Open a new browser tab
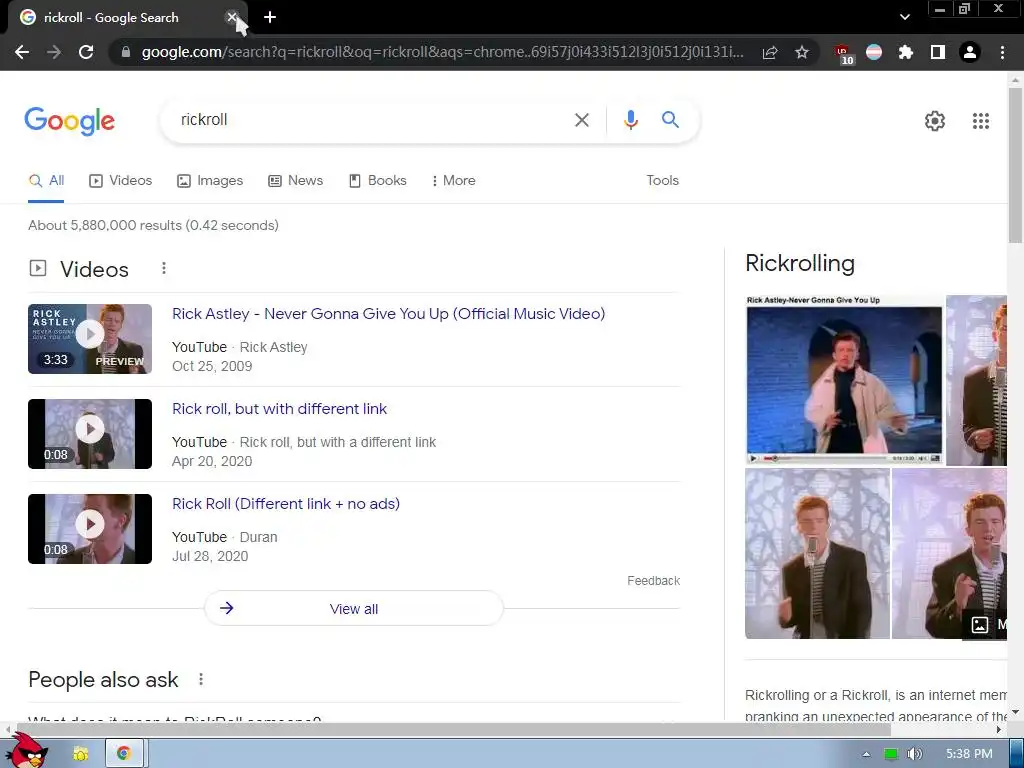The width and height of the screenshot is (1024, 768). [270, 18]
